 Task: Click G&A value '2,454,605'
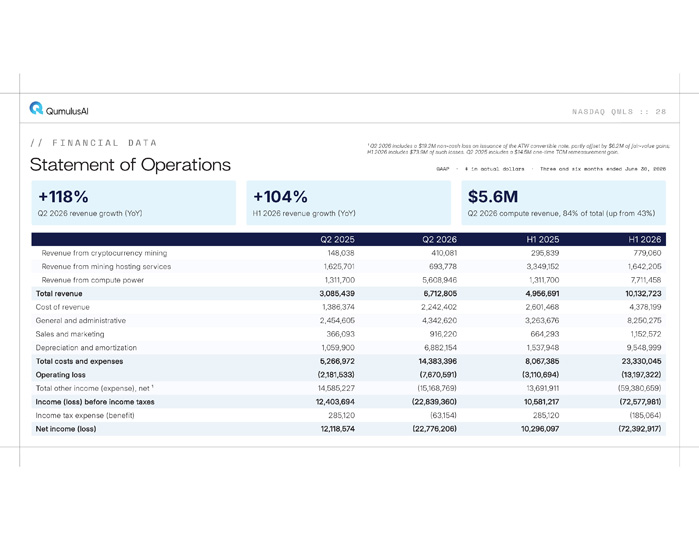(337, 320)
